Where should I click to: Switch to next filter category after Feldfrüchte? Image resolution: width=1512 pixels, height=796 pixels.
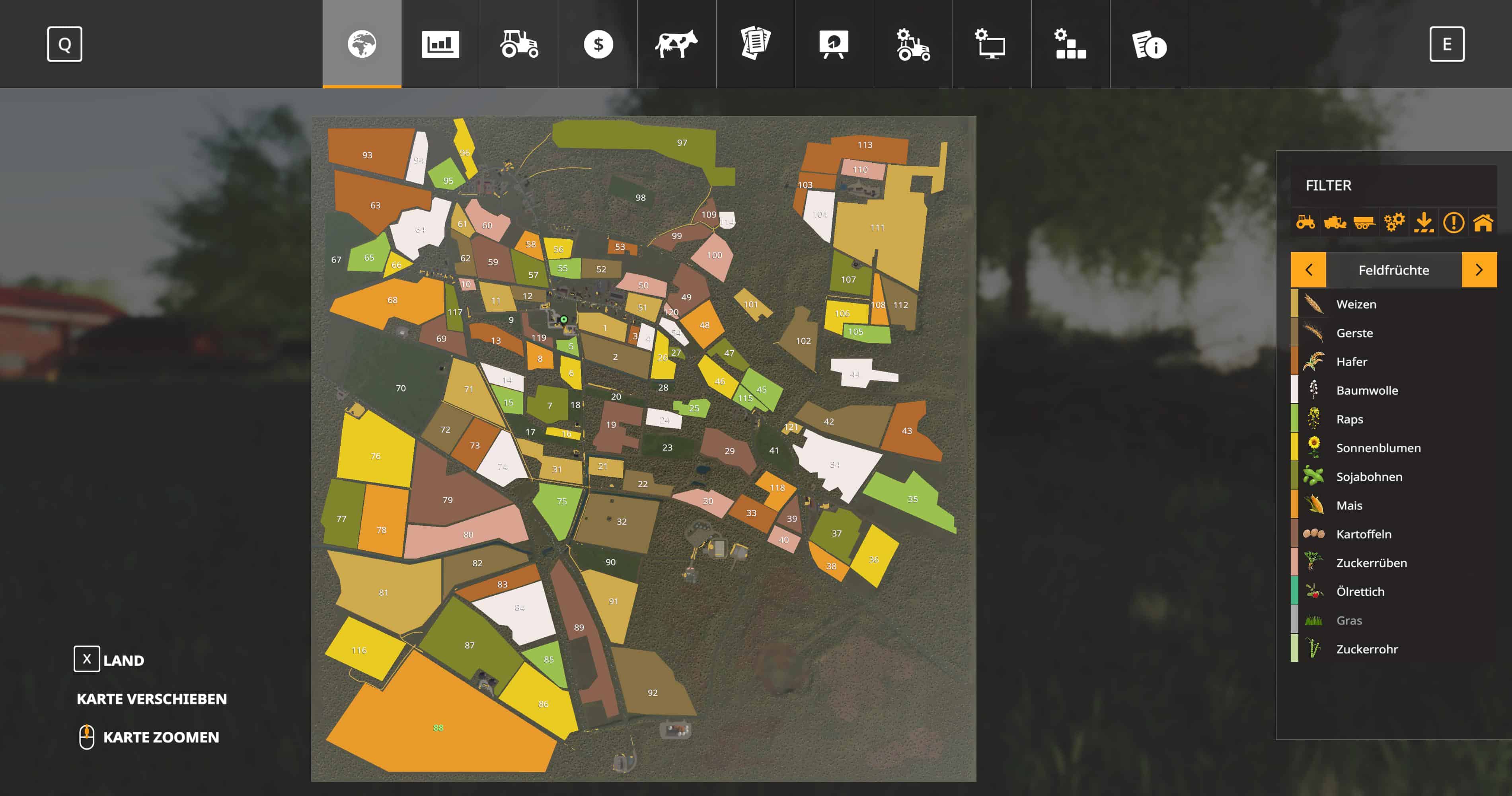pos(1479,270)
